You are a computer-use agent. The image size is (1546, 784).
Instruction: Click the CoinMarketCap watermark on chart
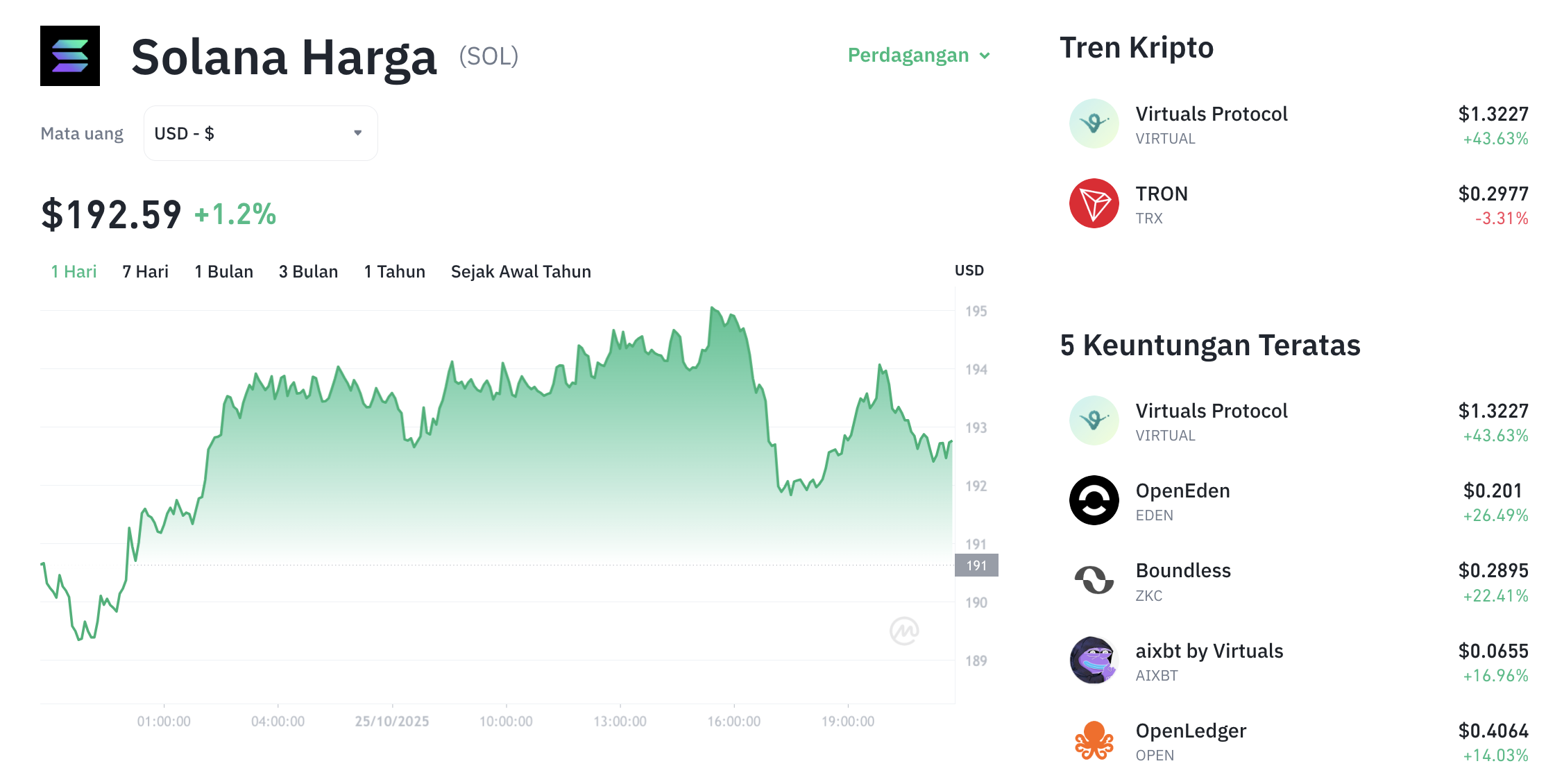(x=904, y=631)
